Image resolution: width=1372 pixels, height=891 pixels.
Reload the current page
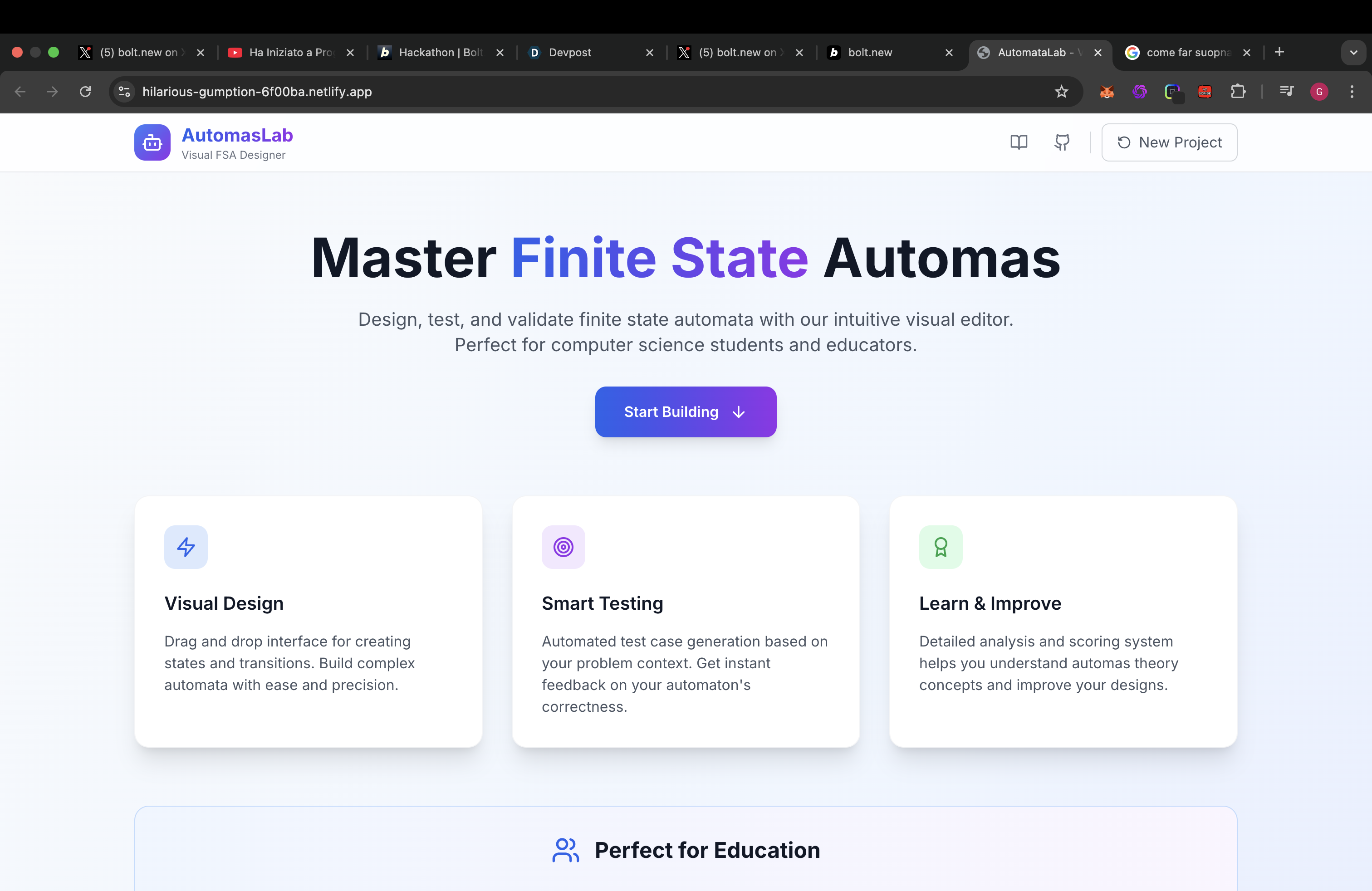(x=85, y=92)
